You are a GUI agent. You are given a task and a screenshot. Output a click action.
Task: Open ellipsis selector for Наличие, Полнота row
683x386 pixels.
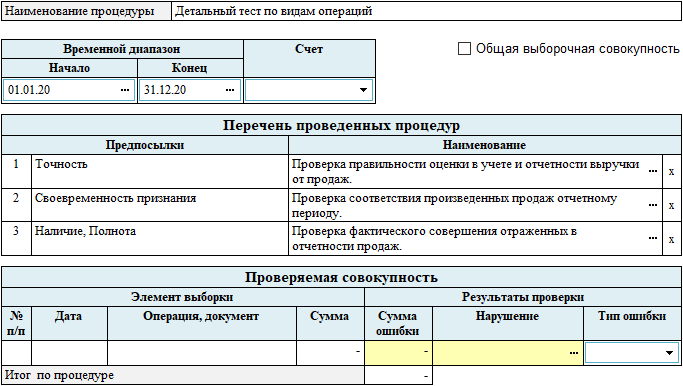[x=653, y=239]
